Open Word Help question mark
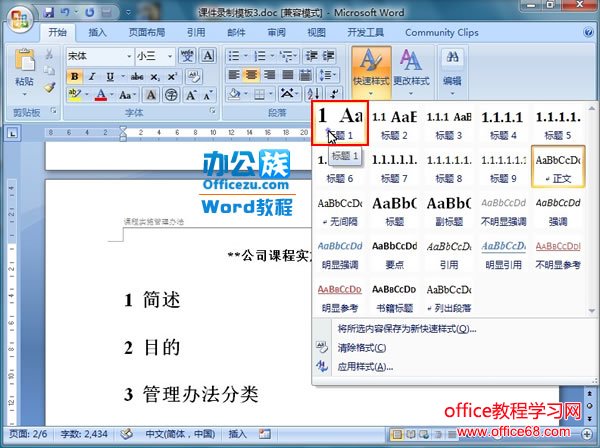 [589, 33]
